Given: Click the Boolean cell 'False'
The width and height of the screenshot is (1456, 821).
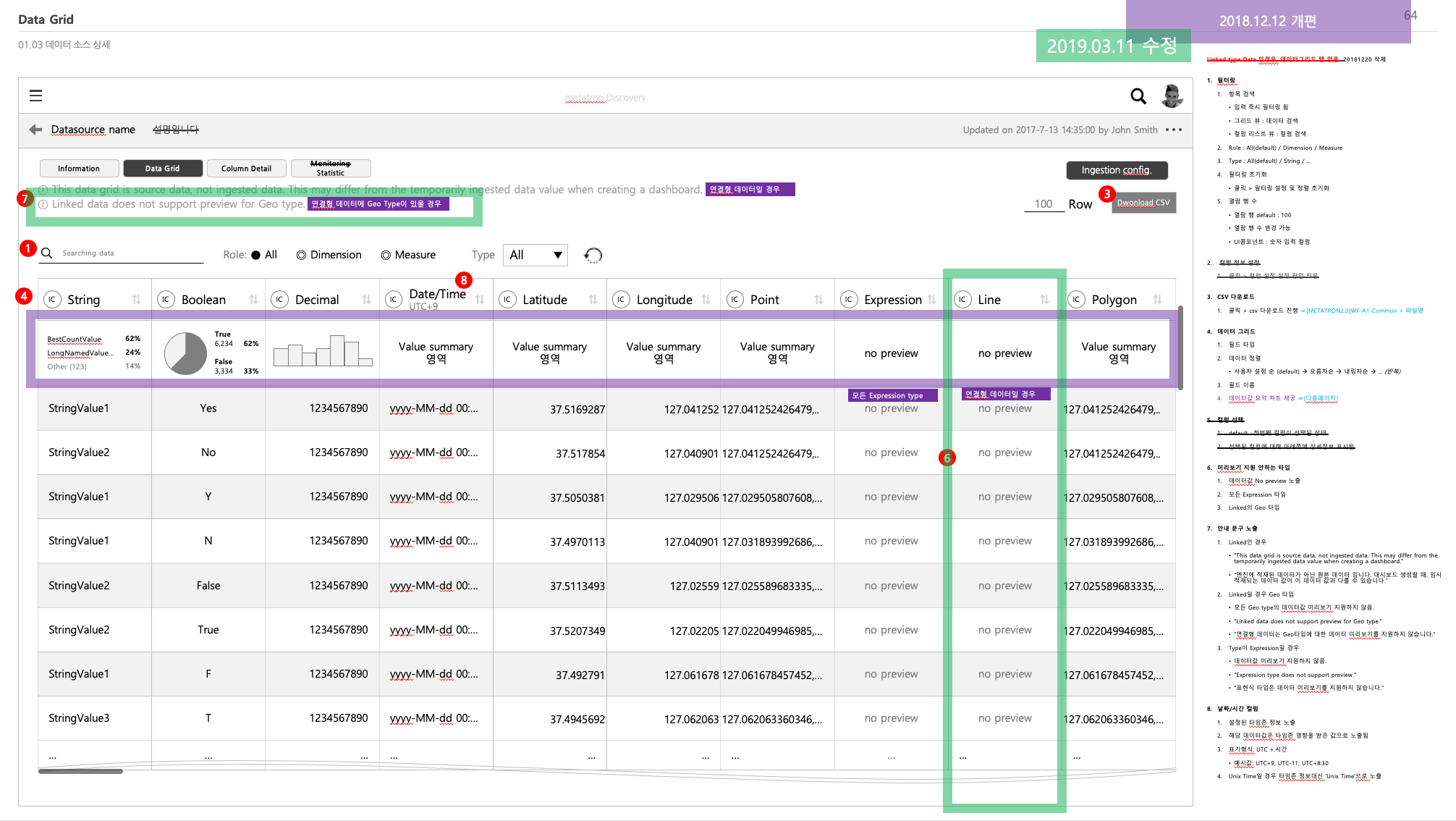Looking at the screenshot, I should click(208, 586).
